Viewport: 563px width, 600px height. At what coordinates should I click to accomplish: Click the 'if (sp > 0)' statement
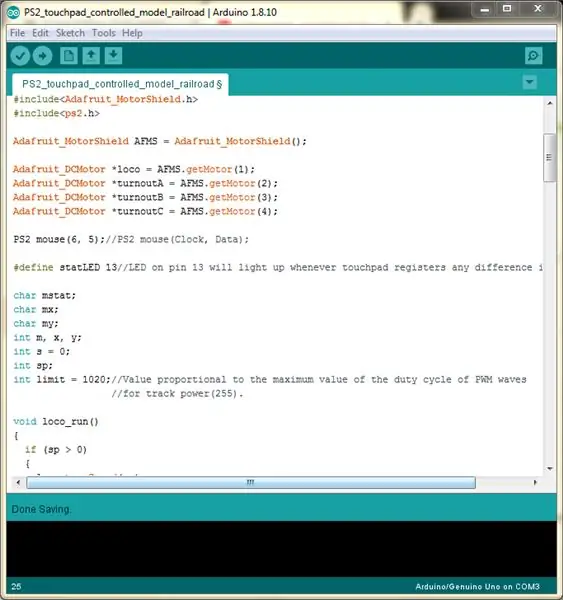point(56,450)
